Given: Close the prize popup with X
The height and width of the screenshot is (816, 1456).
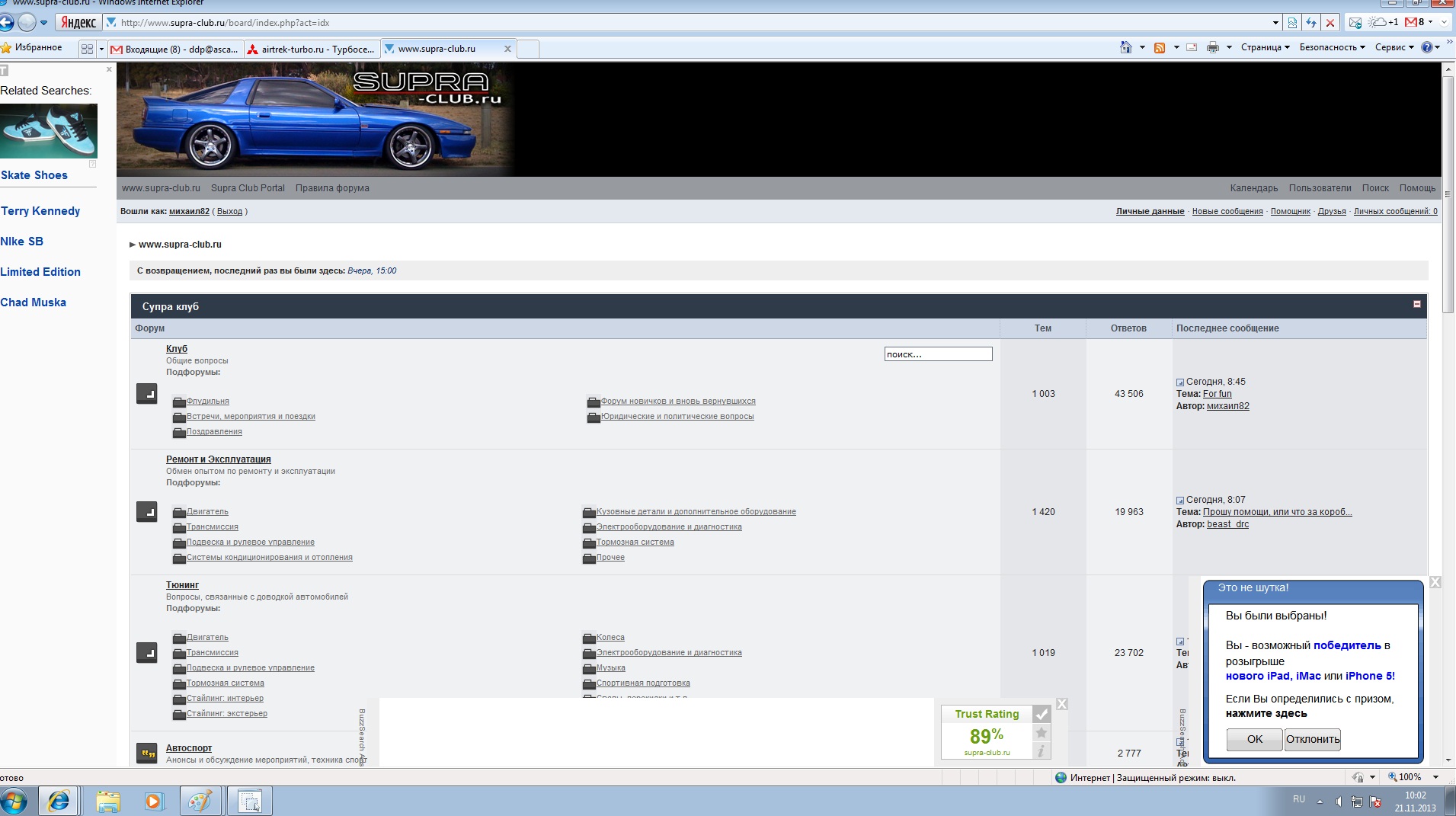Looking at the screenshot, I should tap(1435, 582).
